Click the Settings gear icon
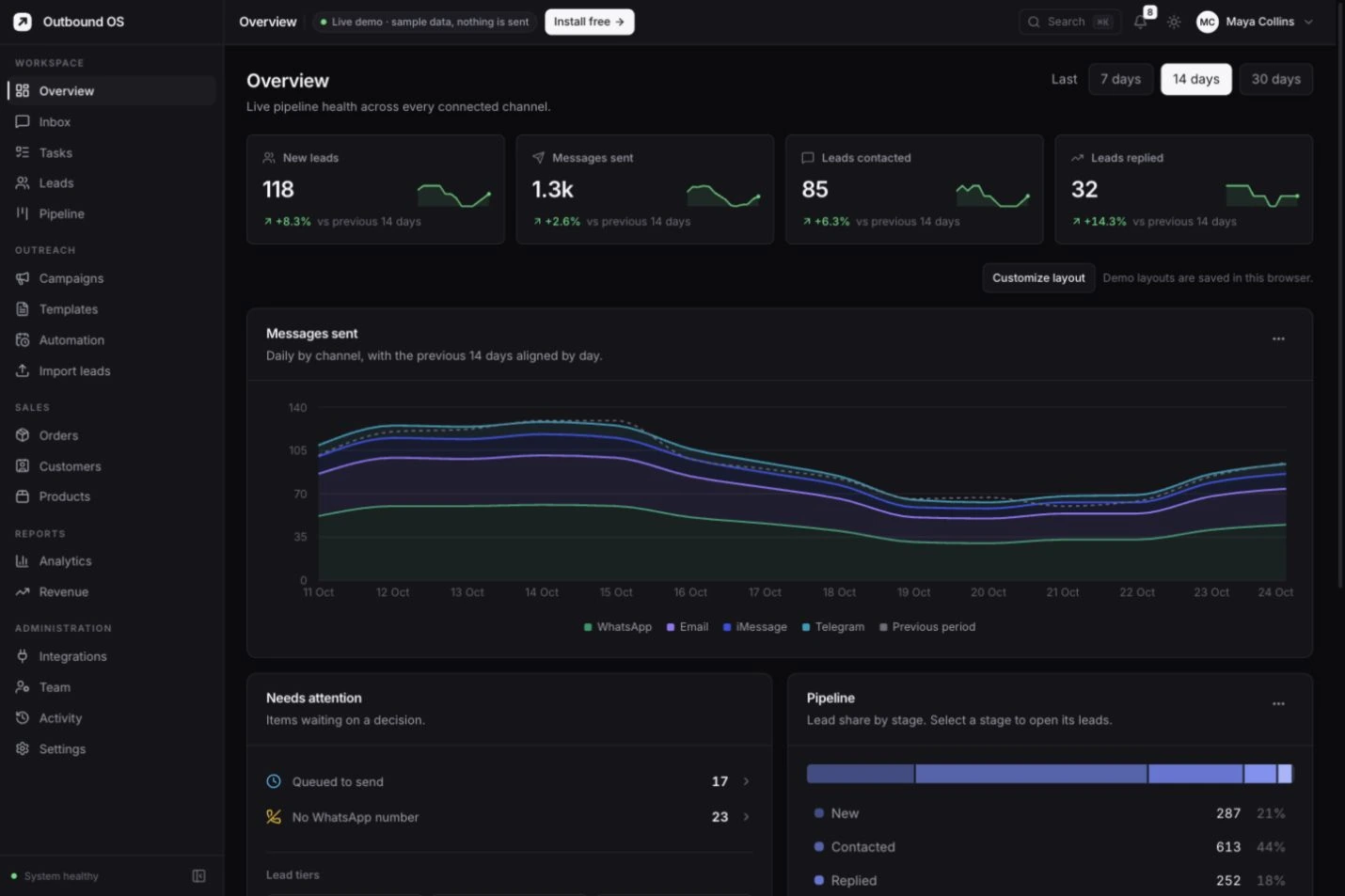 click(x=23, y=749)
